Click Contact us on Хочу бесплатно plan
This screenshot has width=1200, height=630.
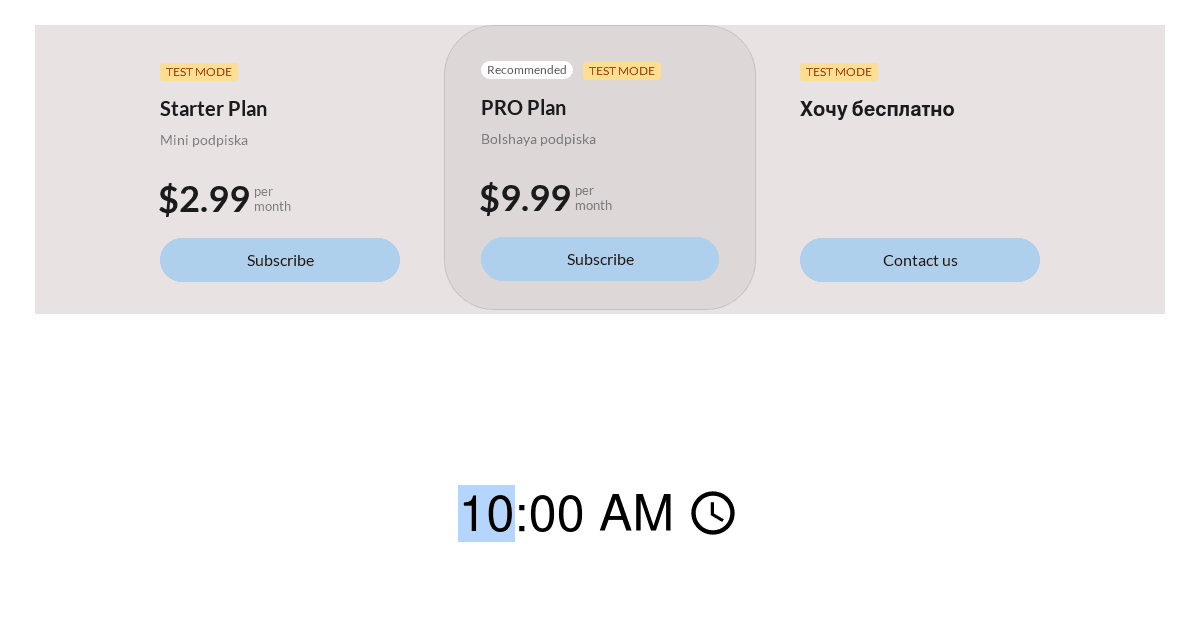[919, 259]
